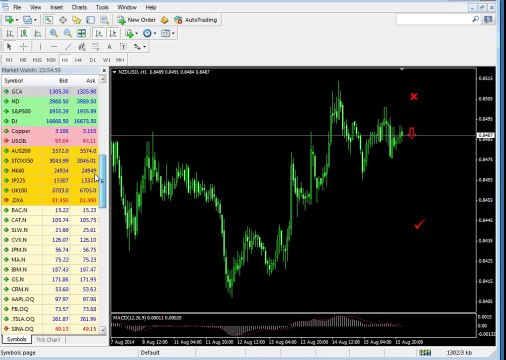Select the AAPL.OQ symbol row
Viewport: 506px width, 360px height.
[50, 299]
